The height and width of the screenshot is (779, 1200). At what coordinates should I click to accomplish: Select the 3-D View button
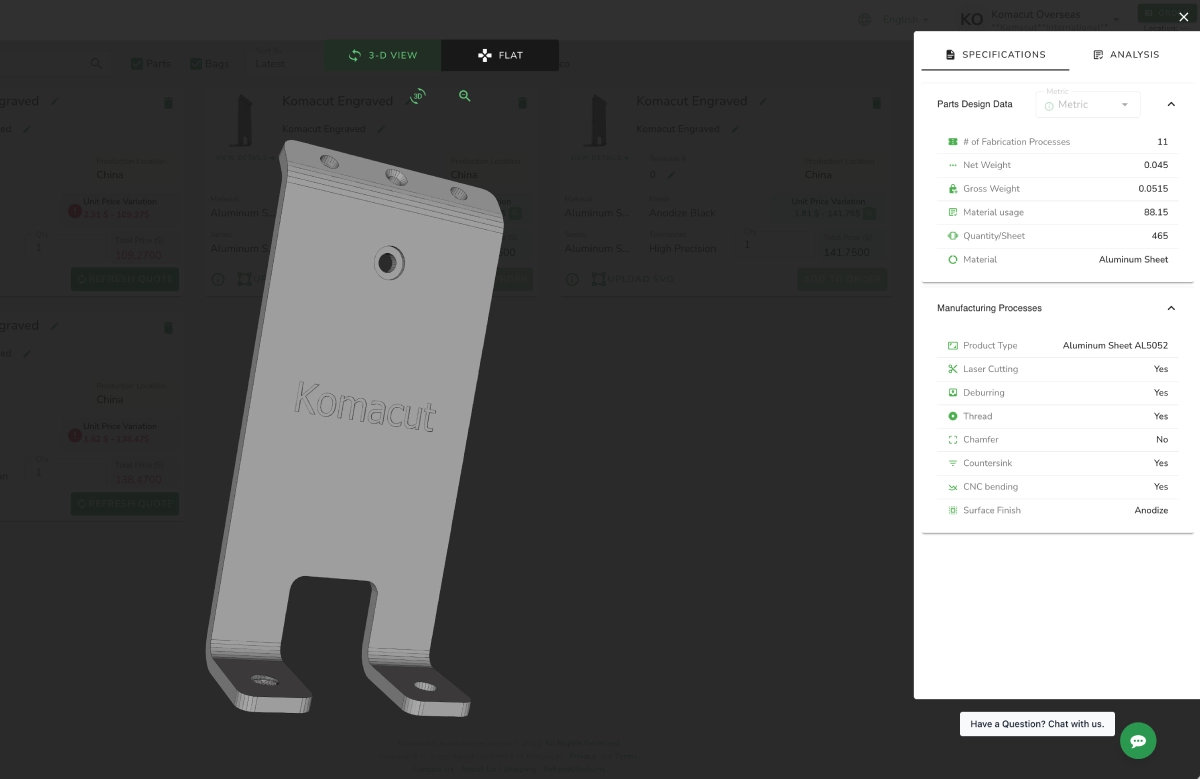coord(383,55)
